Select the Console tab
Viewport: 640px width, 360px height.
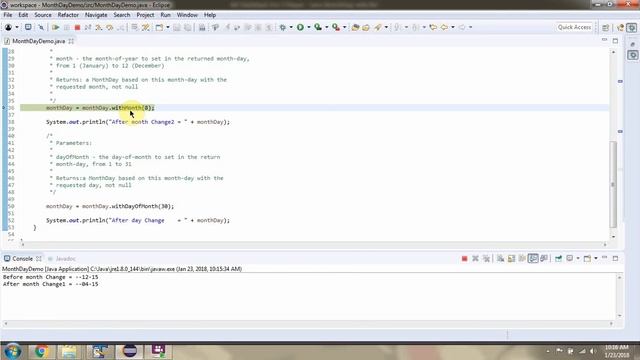(x=22, y=259)
